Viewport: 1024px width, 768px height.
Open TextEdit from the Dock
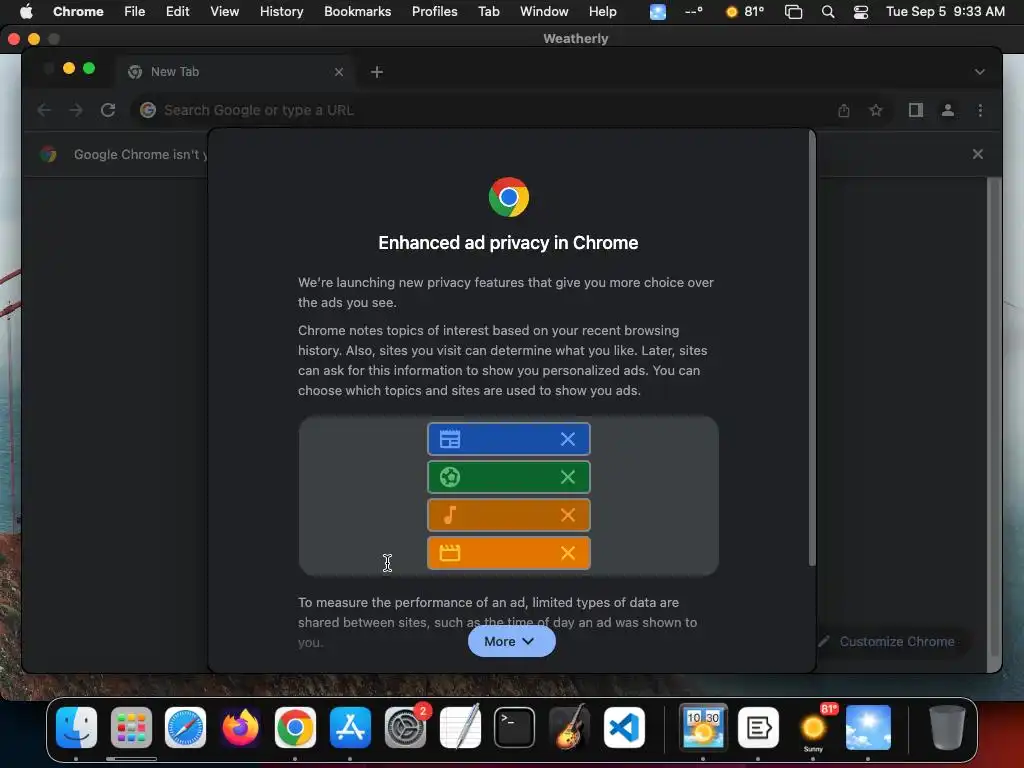click(x=460, y=728)
